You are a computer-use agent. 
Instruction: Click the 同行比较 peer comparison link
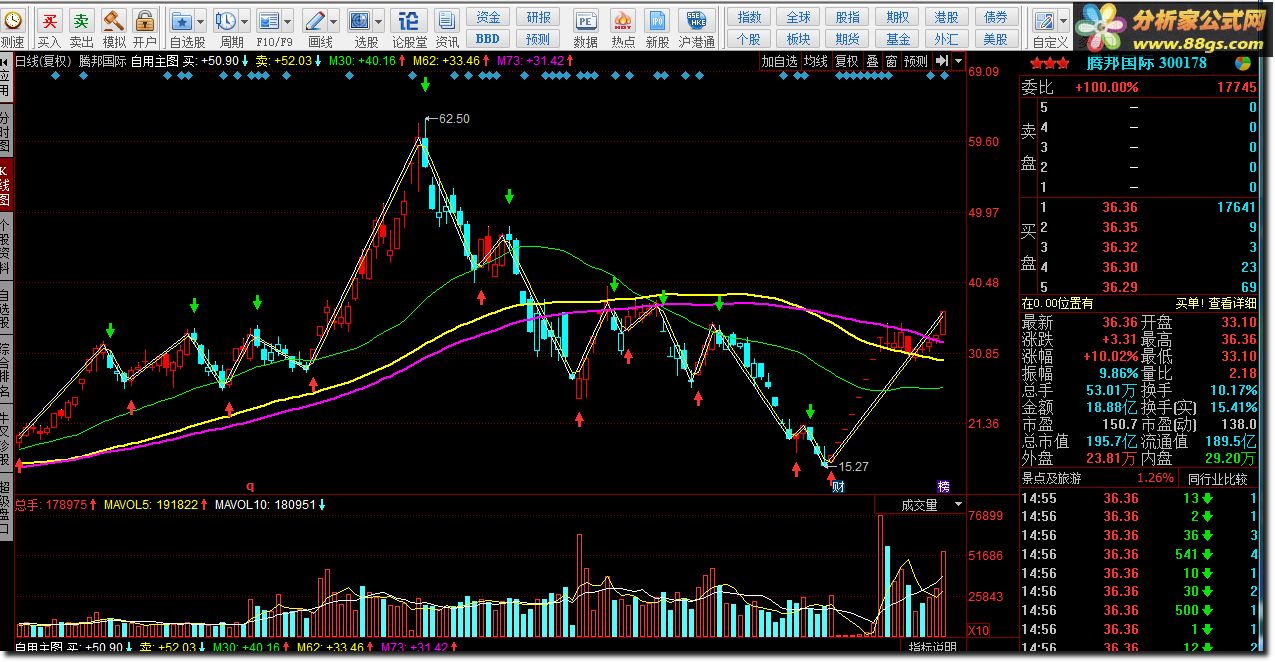coord(1217,478)
